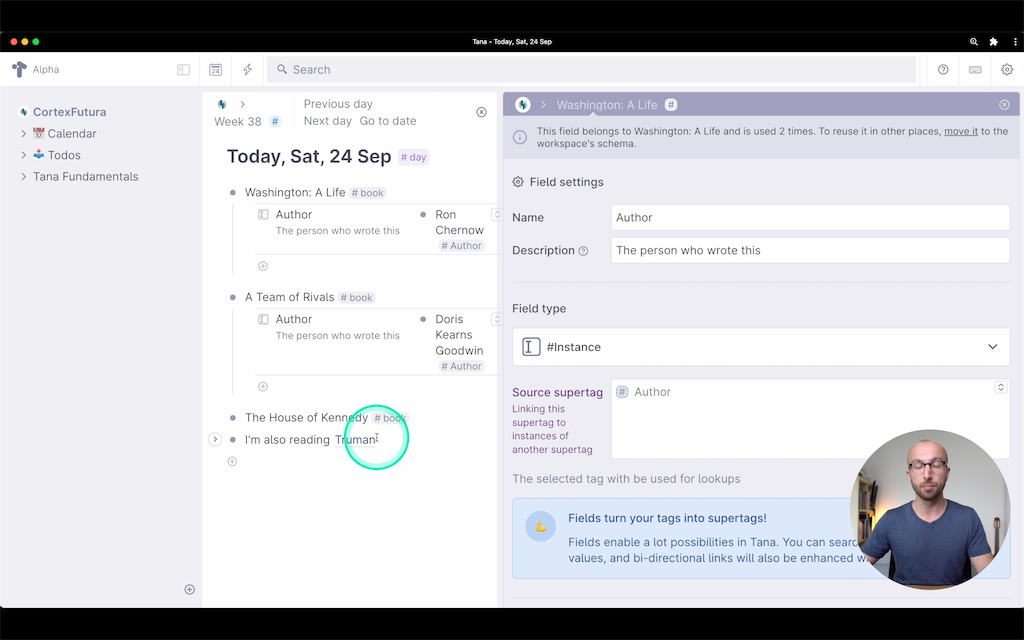
Task: Expand the I'm also reading Truman node
Action: click(215, 440)
